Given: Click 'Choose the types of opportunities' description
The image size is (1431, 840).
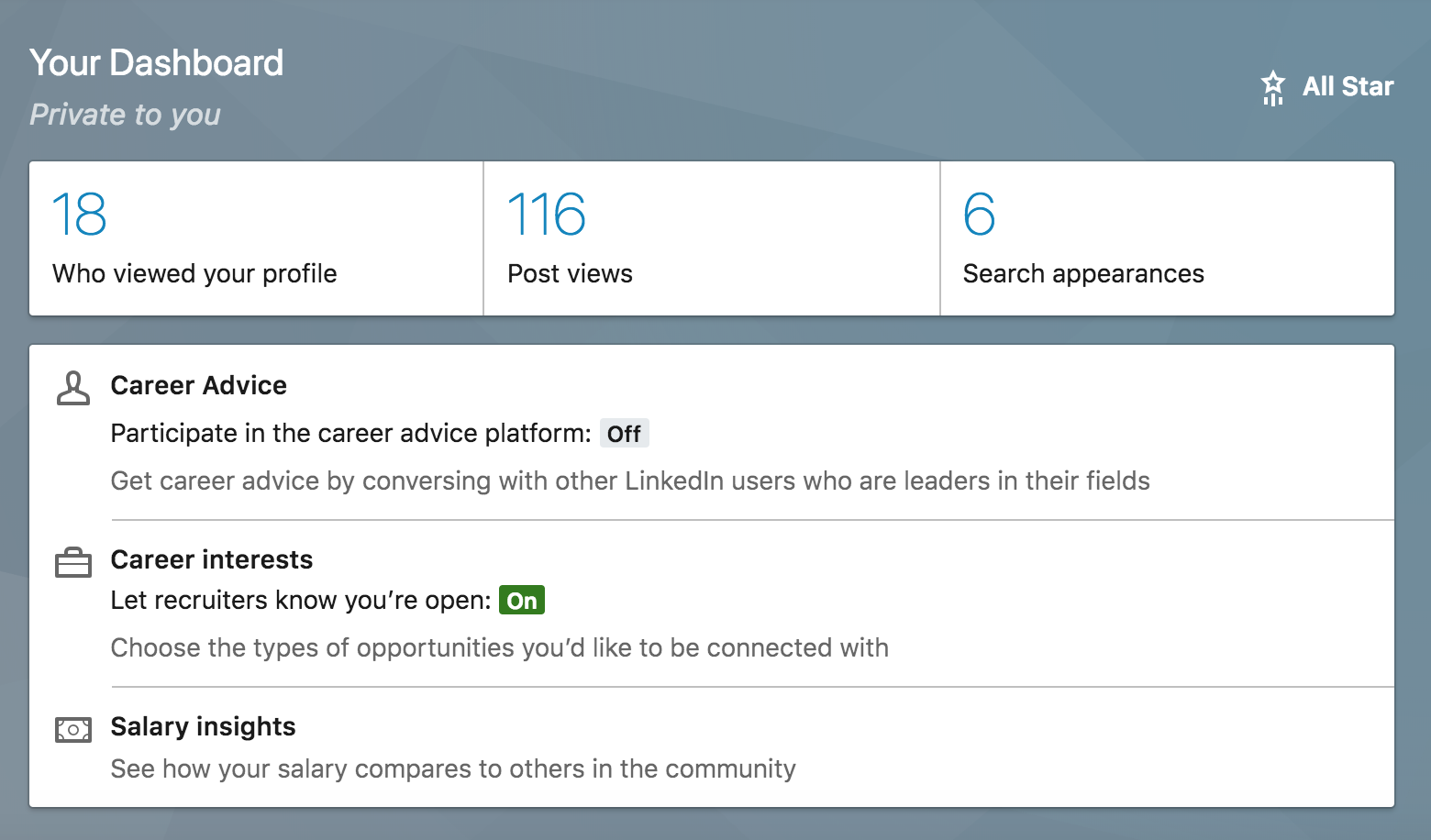Looking at the screenshot, I should pos(500,647).
